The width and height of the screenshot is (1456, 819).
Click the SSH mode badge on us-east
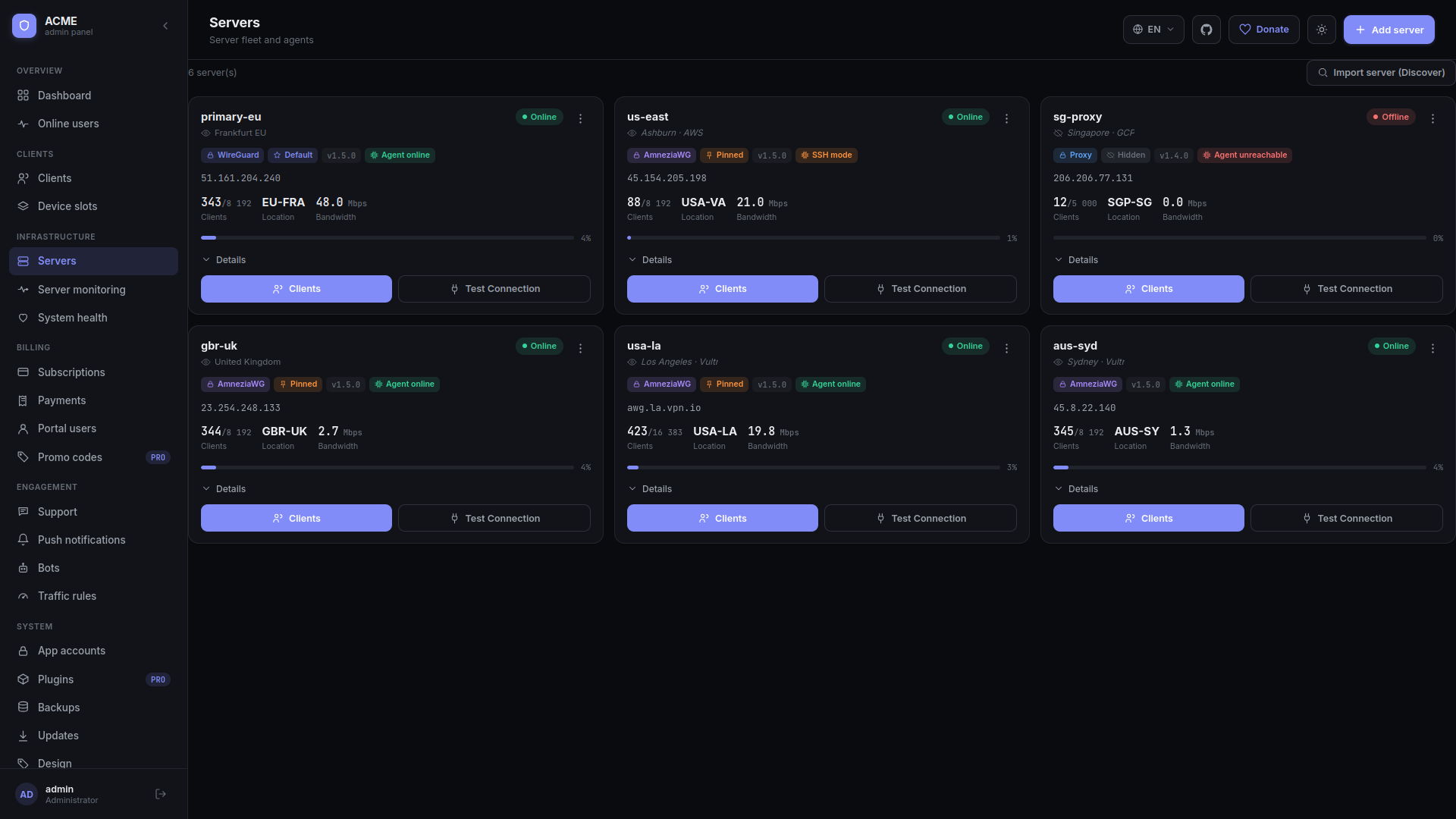[x=827, y=155]
